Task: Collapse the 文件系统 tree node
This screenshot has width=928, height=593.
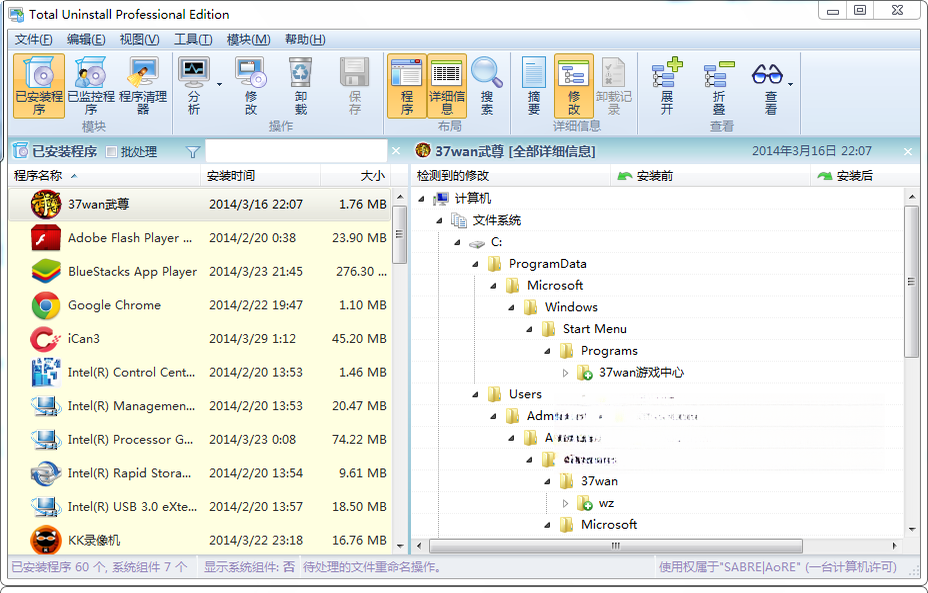Action: (439, 221)
